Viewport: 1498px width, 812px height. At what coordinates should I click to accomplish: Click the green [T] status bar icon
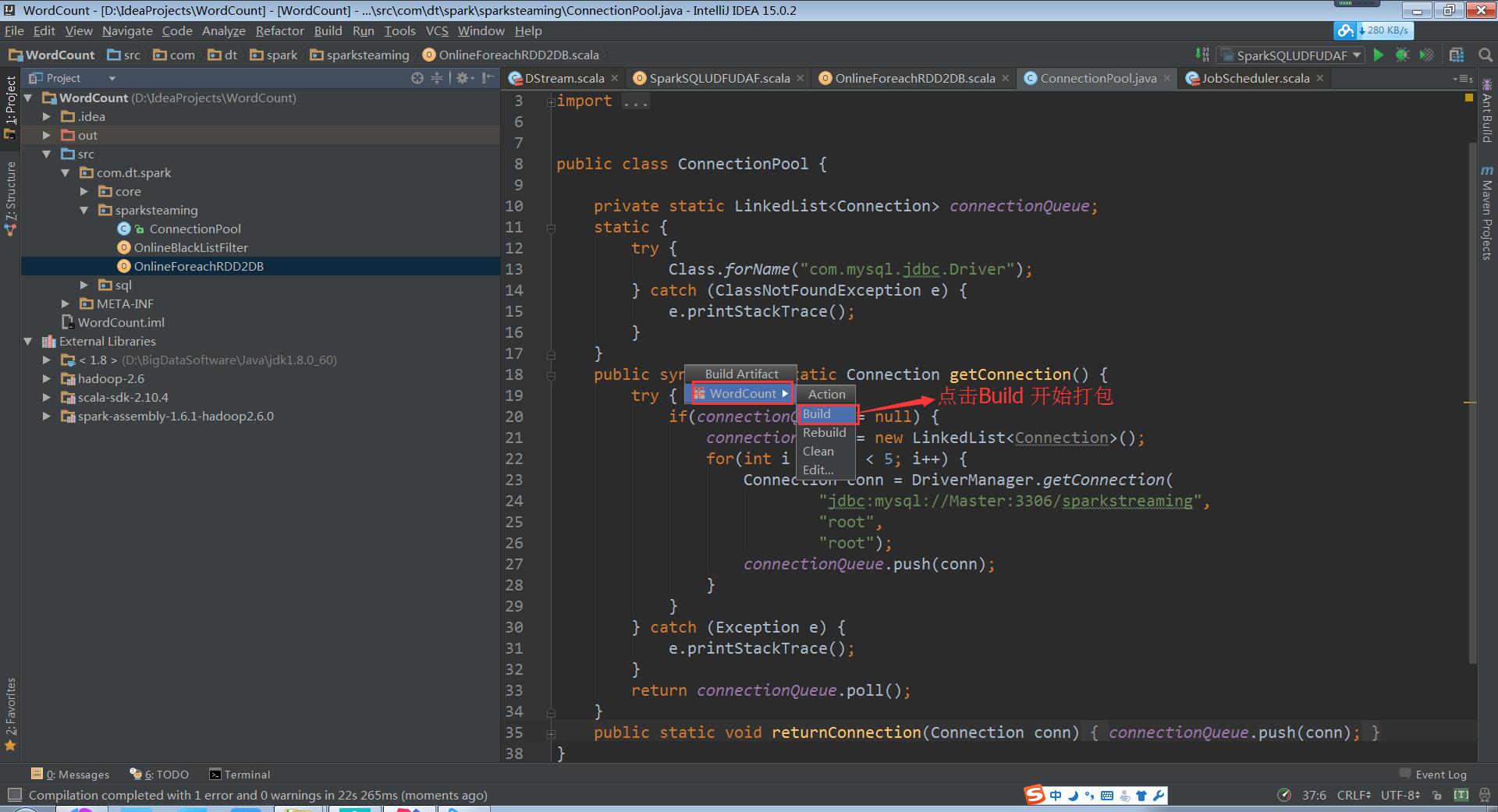pos(1461,795)
